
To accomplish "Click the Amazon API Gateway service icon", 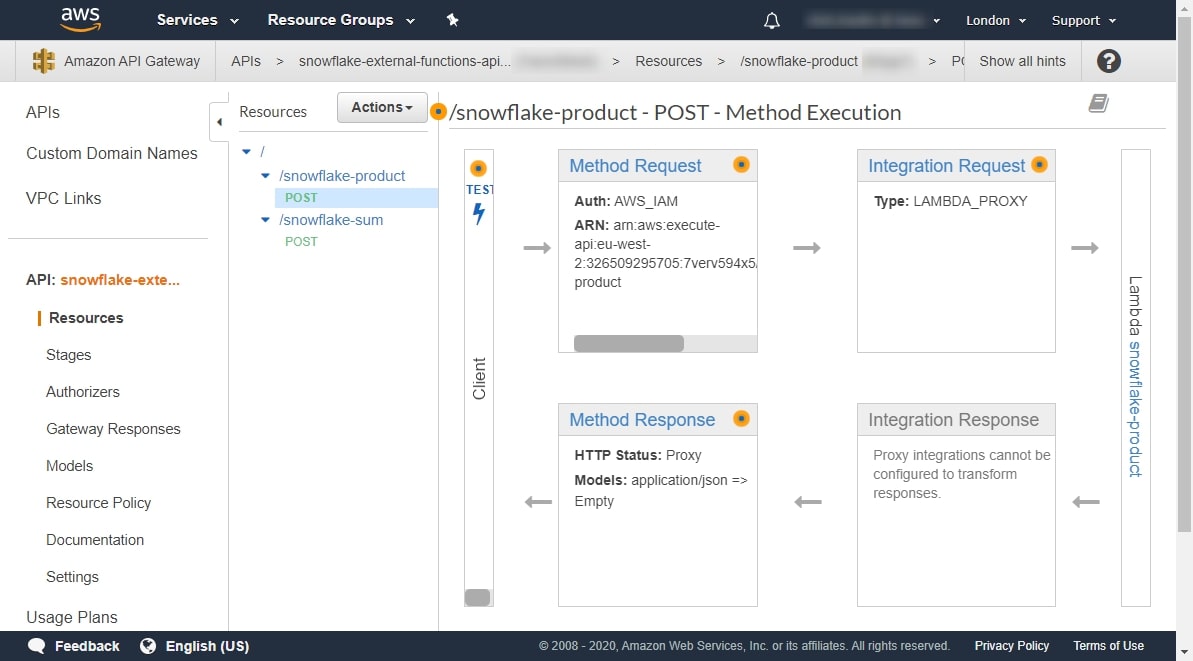I will point(44,61).
